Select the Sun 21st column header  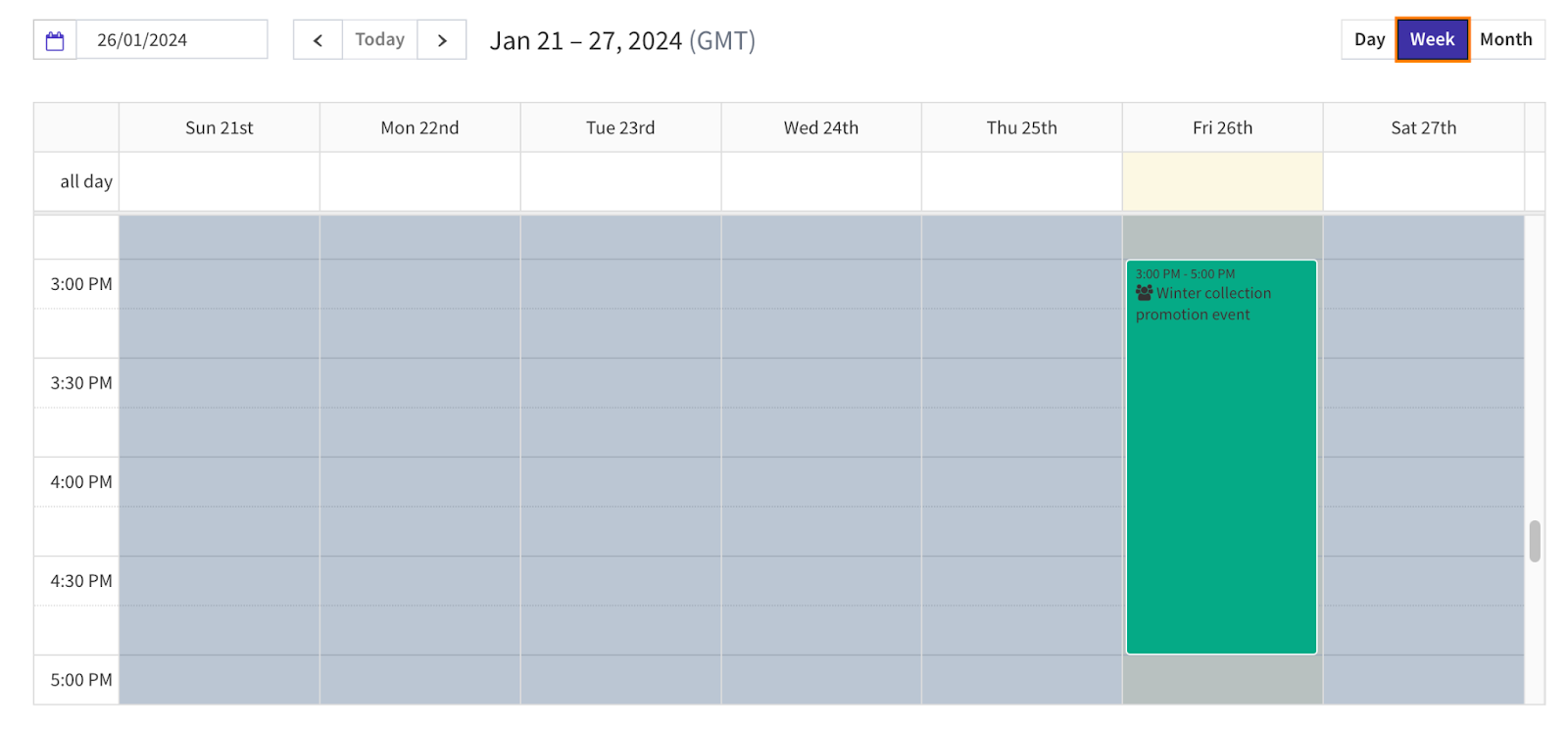click(220, 127)
